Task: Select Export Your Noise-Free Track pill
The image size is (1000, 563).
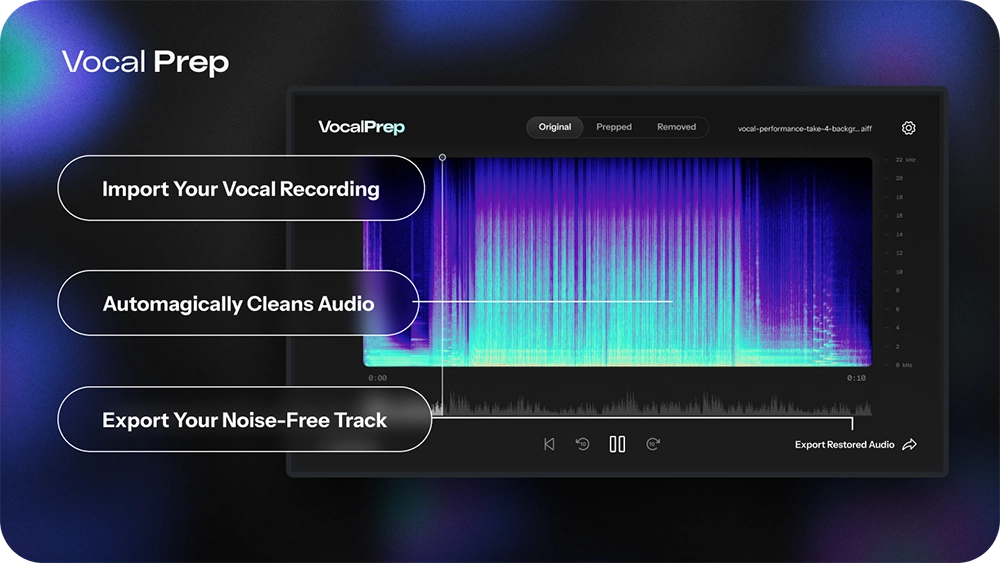Action: coord(244,419)
